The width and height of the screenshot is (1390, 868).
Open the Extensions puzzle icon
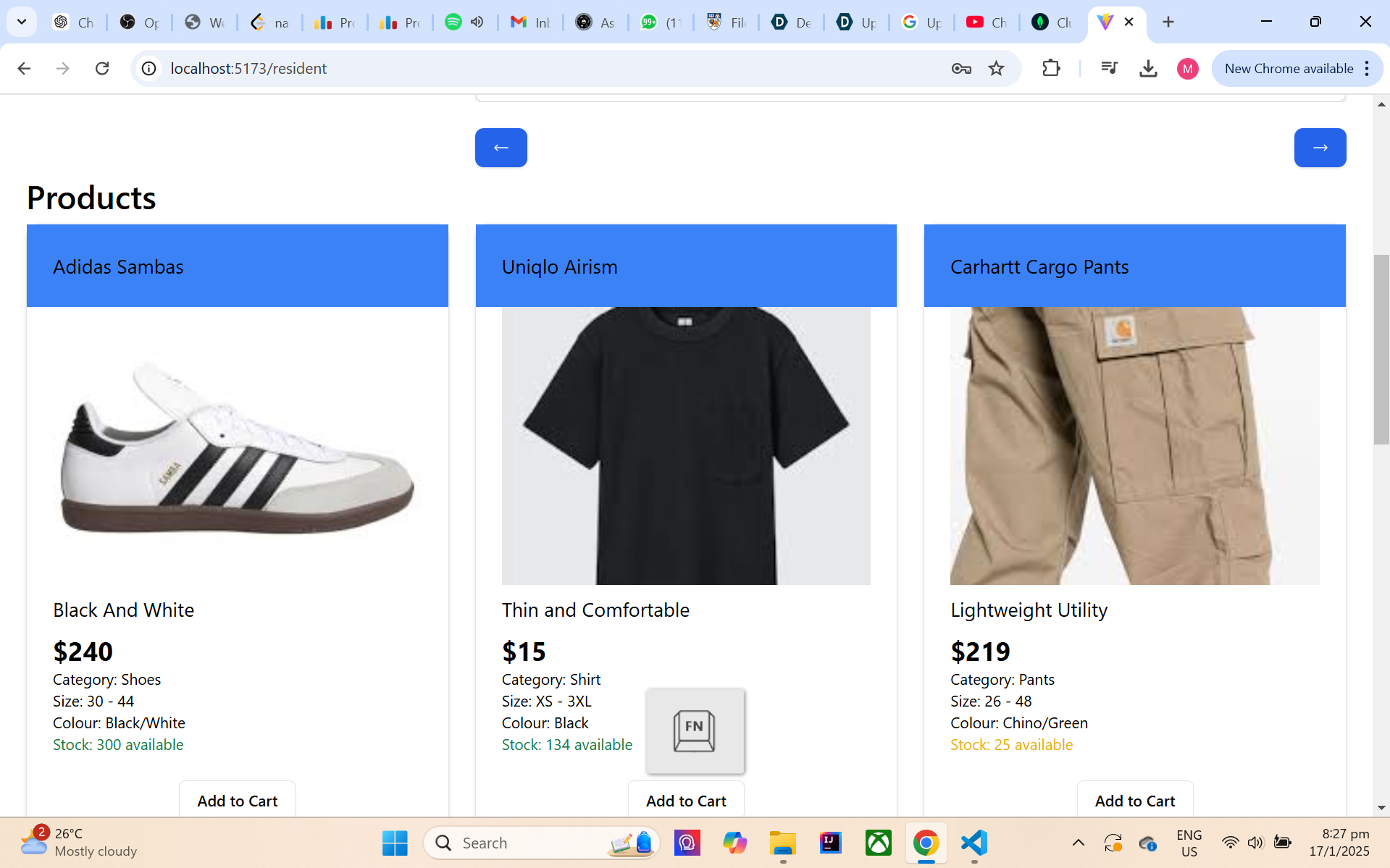pyautogui.click(x=1051, y=68)
